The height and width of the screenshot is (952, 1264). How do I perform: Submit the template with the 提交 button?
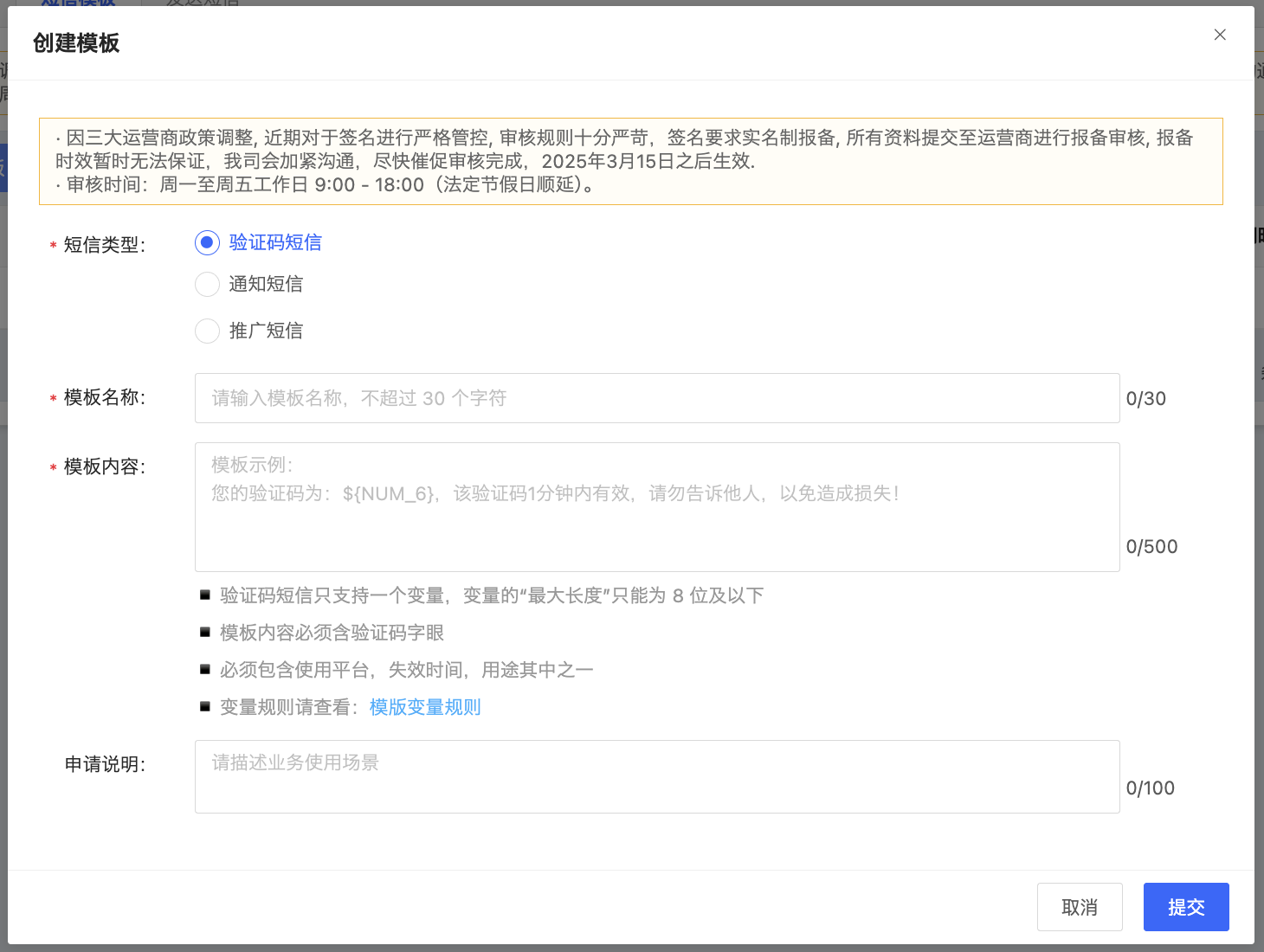pos(1186,907)
